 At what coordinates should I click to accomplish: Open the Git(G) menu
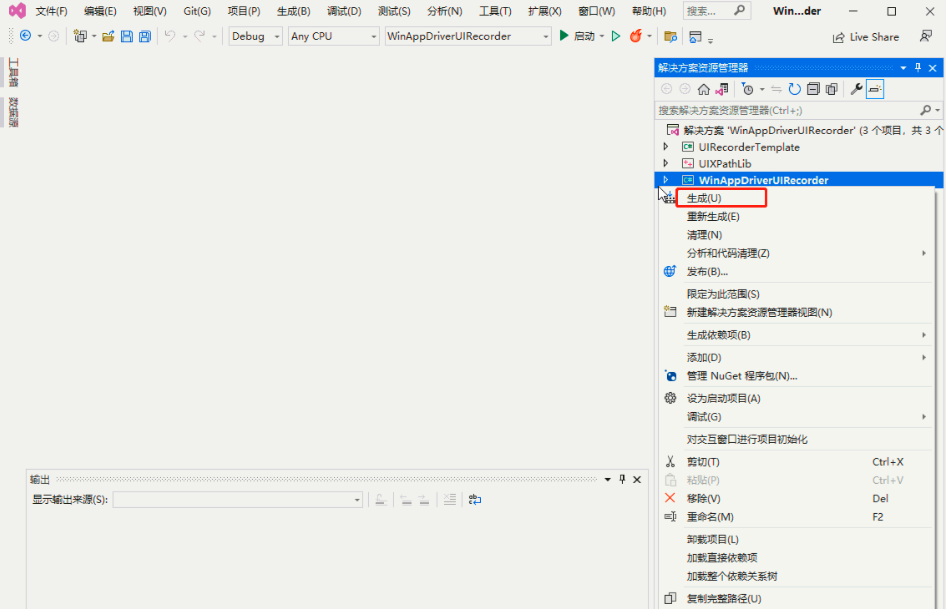click(x=197, y=11)
